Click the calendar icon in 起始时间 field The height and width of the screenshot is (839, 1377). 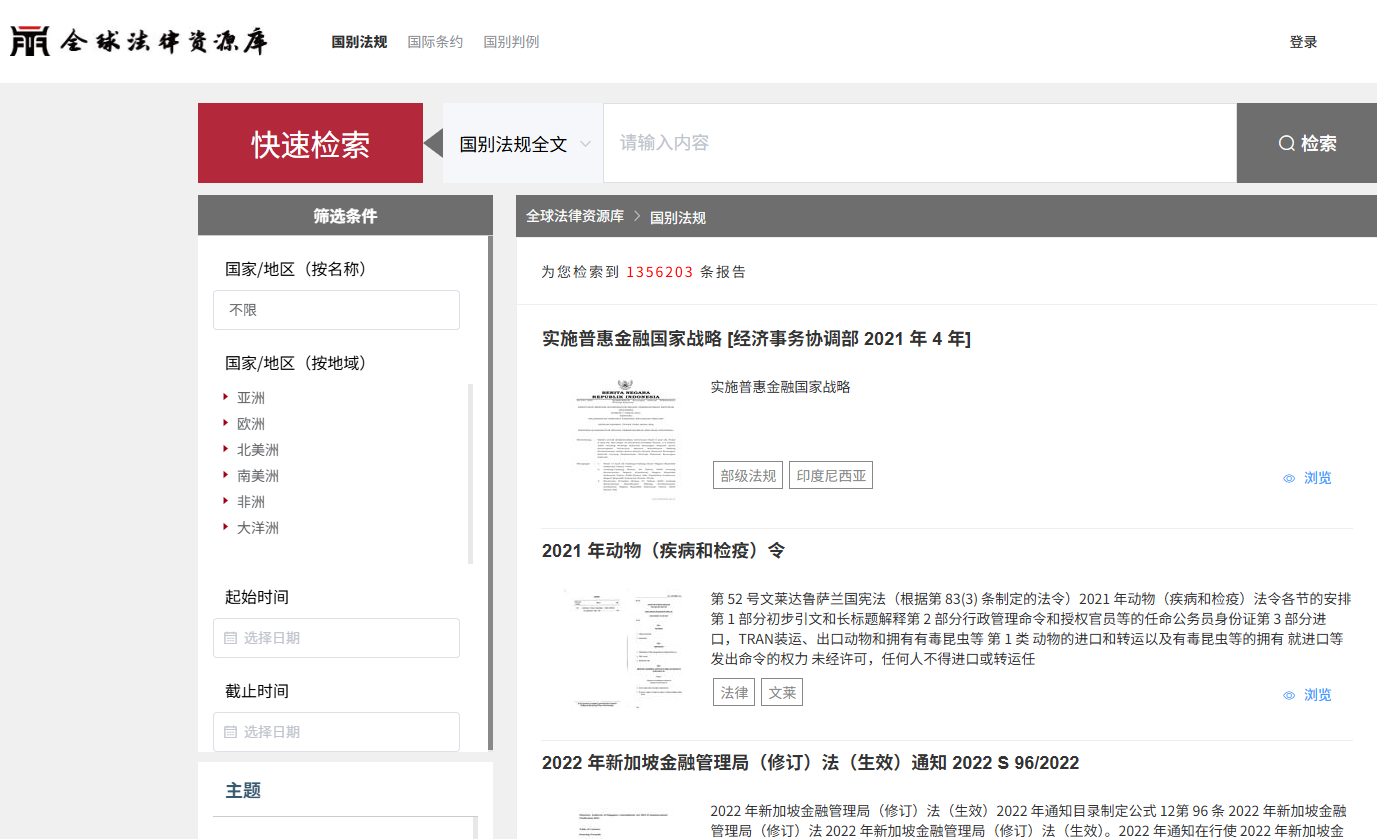231,638
